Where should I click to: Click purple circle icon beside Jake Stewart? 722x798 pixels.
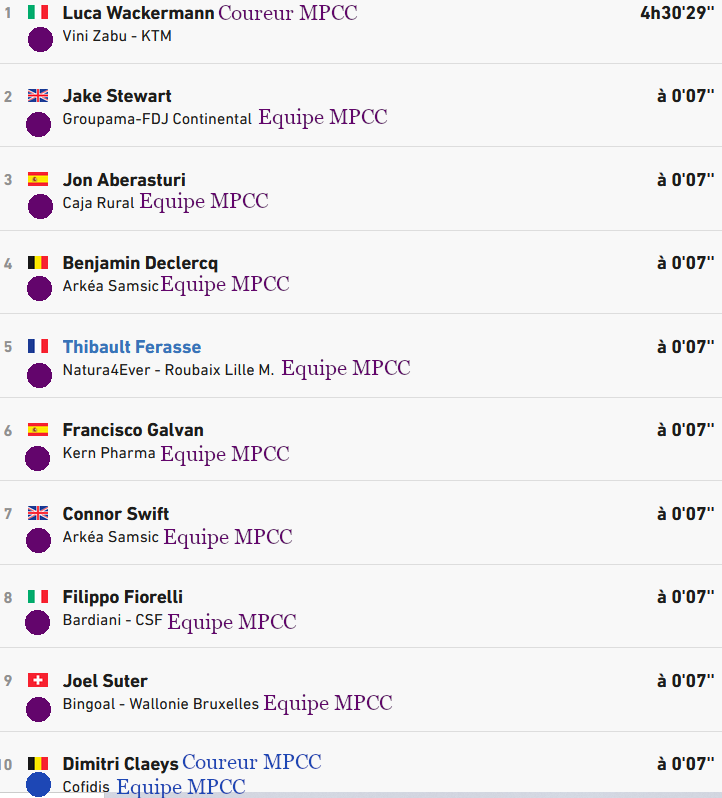[39, 124]
